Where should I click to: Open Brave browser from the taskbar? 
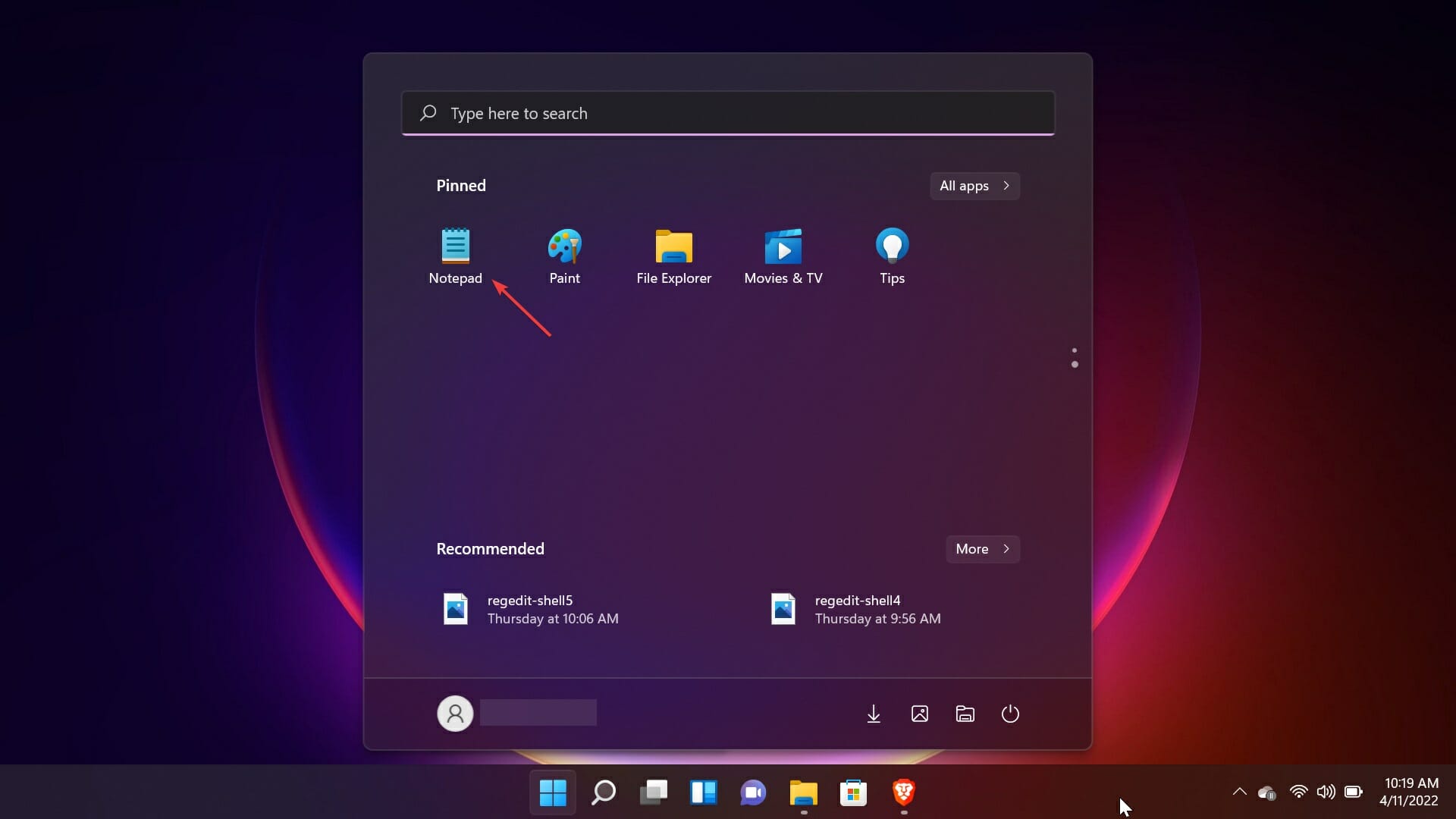(x=903, y=792)
